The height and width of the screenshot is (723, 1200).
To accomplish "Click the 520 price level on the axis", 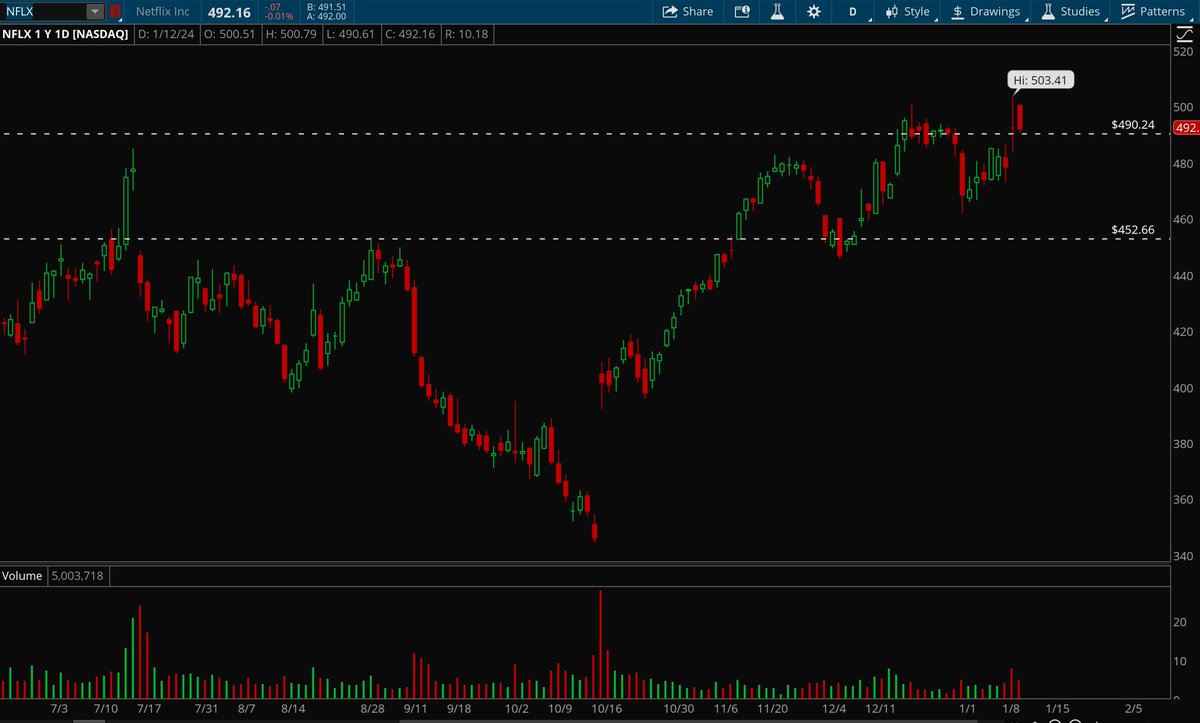I will pos(1183,51).
